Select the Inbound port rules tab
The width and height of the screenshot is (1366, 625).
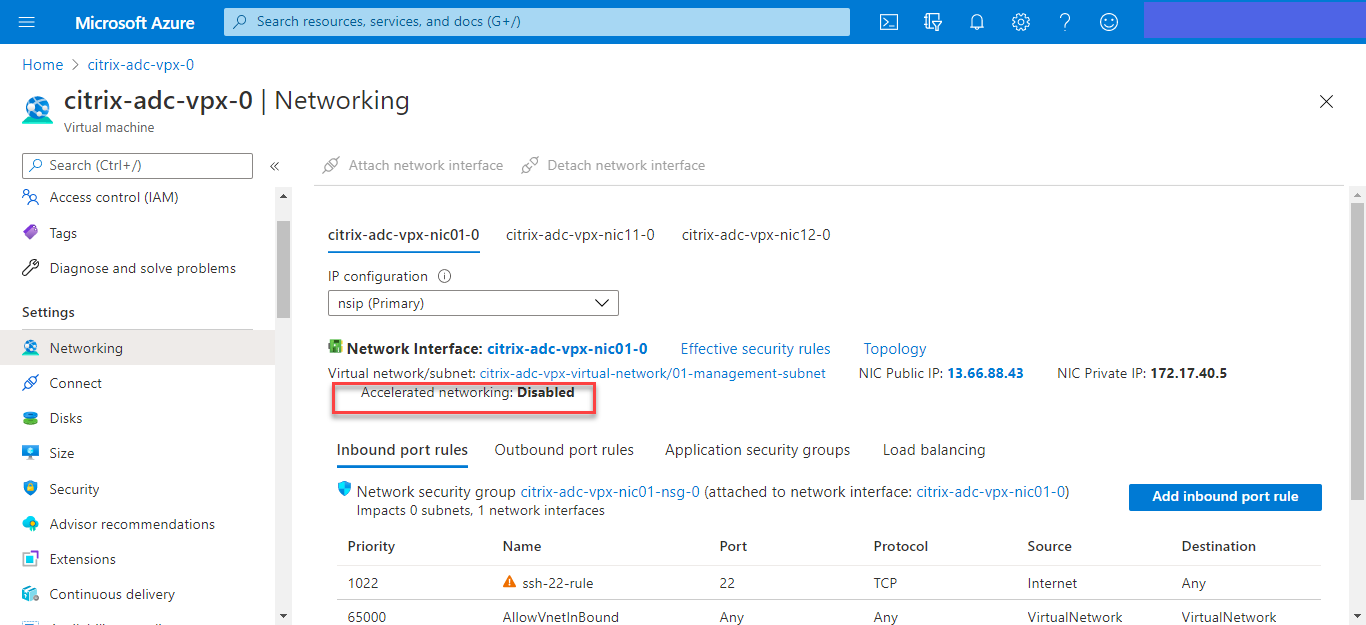[x=402, y=450]
